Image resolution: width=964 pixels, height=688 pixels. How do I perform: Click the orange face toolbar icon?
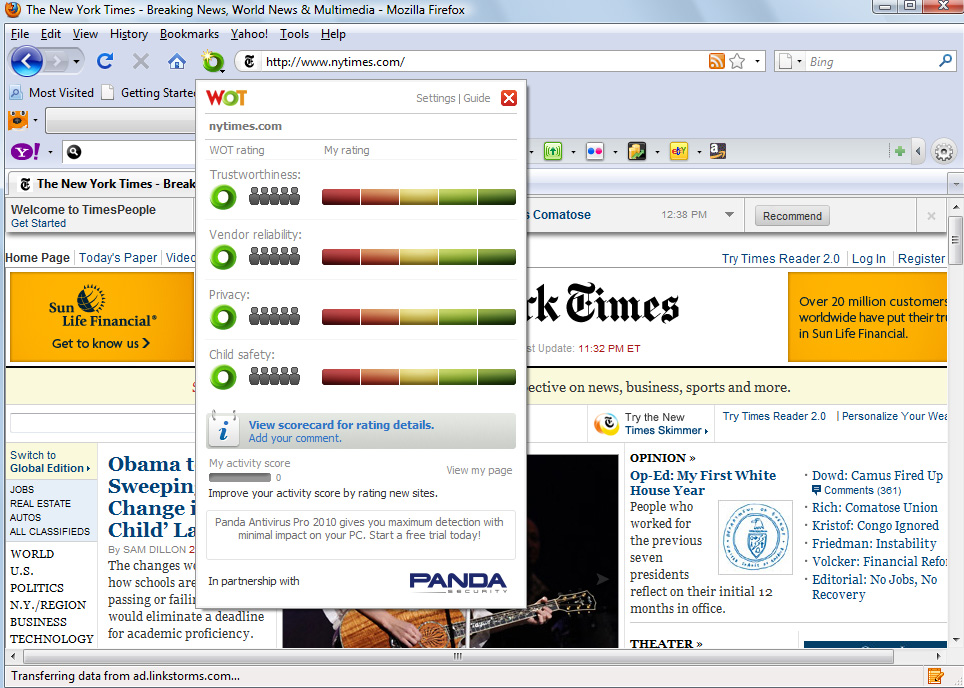(18, 120)
